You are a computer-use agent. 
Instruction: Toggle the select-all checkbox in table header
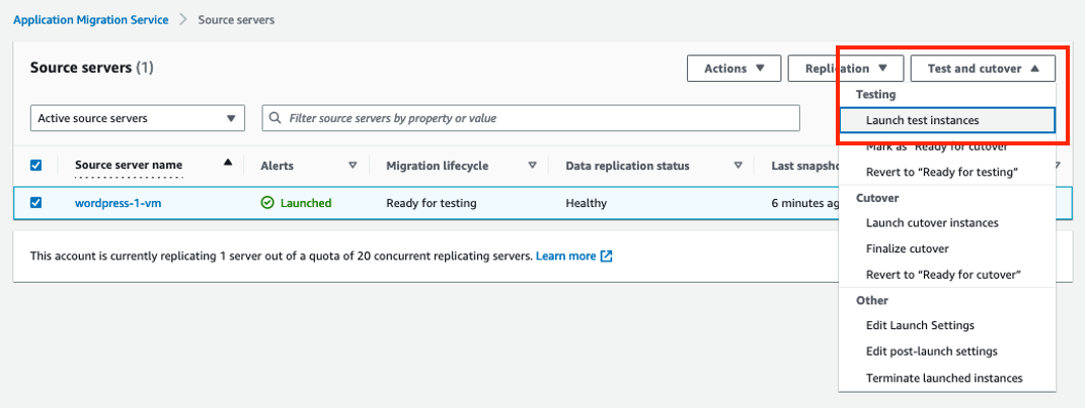pos(37,166)
